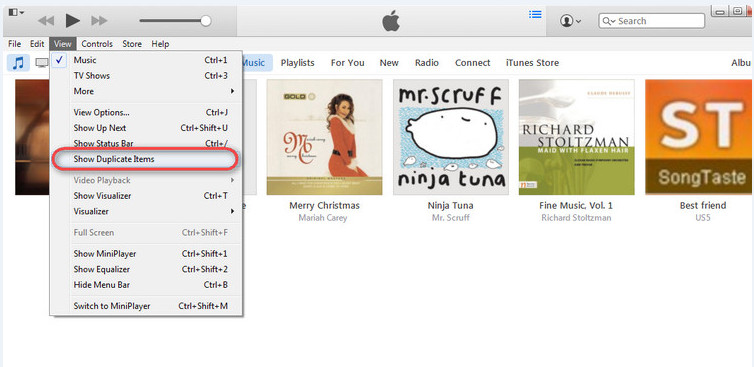The height and width of the screenshot is (367, 754).
Task: Click the Mariah Carey artist name
Action: pos(323,218)
